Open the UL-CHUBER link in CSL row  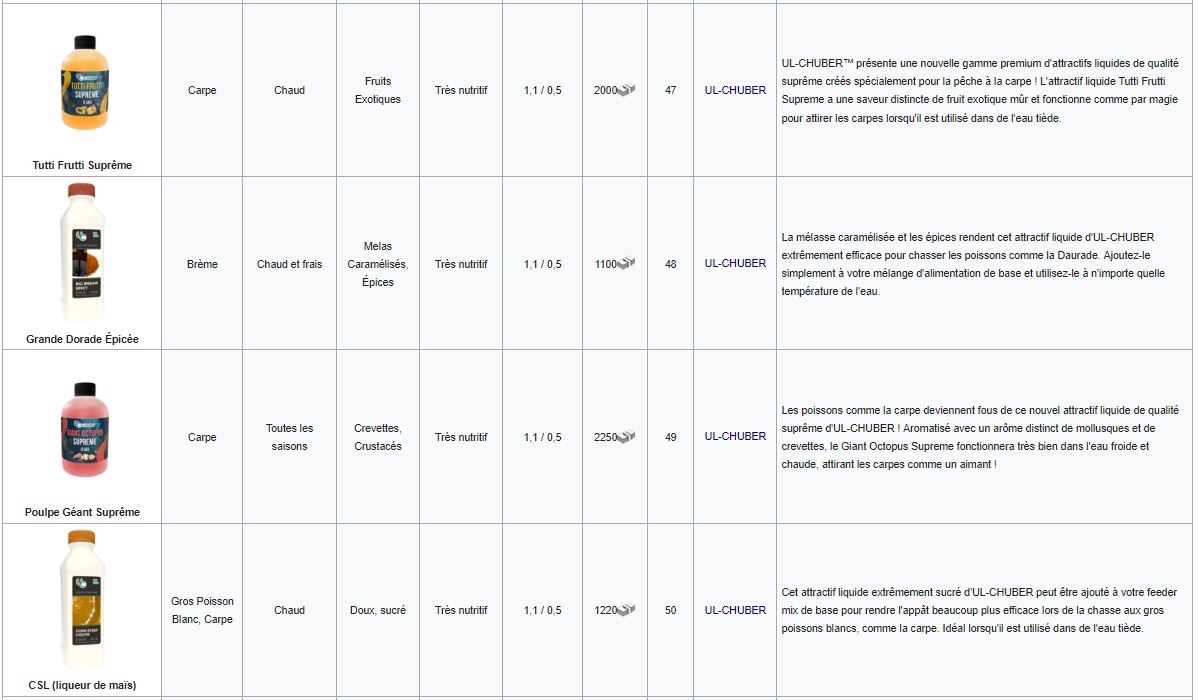click(x=735, y=610)
